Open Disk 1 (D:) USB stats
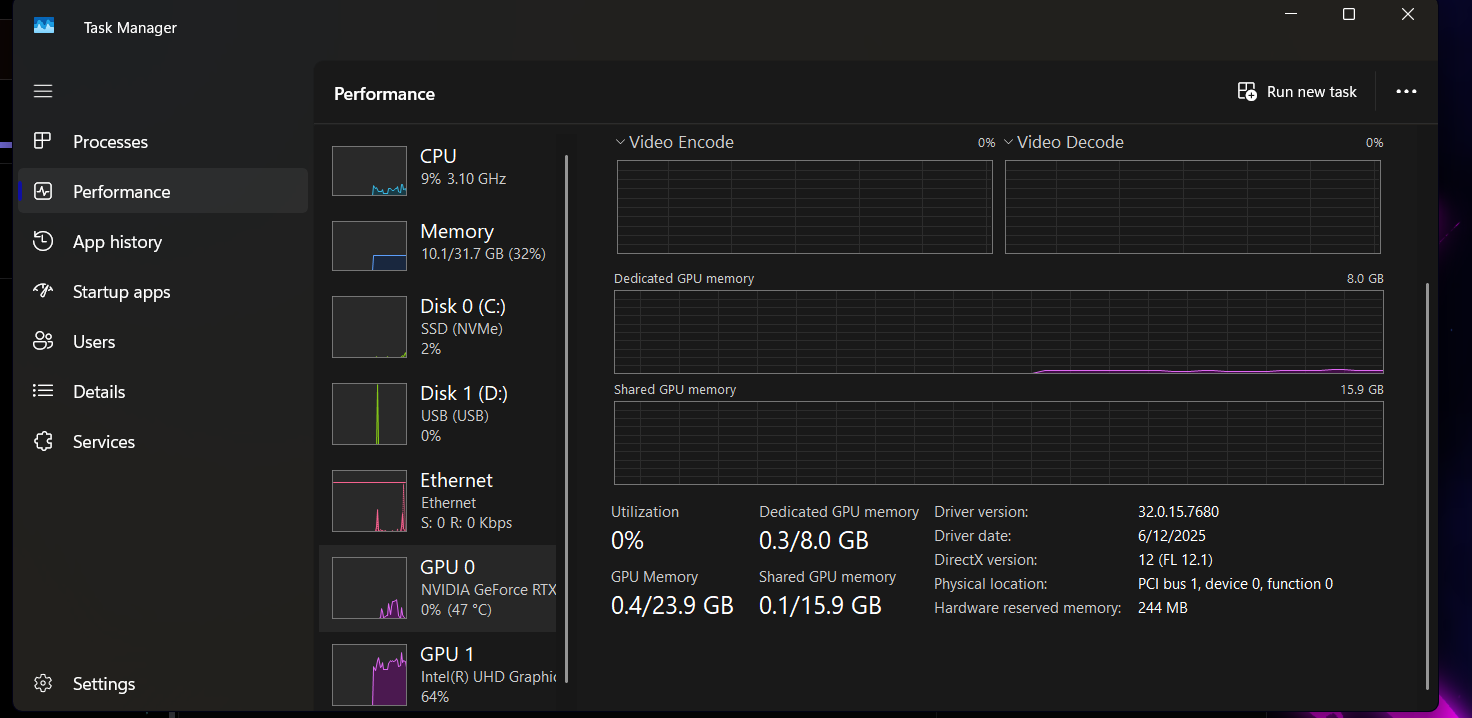The height and width of the screenshot is (718, 1472). click(440, 414)
